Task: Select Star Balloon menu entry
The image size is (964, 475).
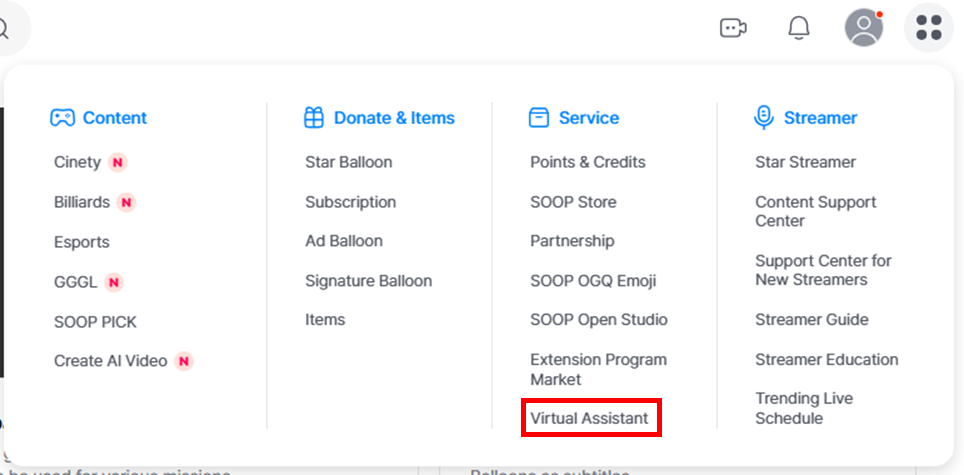Action: pyautogui.click(x=348, y=162)
